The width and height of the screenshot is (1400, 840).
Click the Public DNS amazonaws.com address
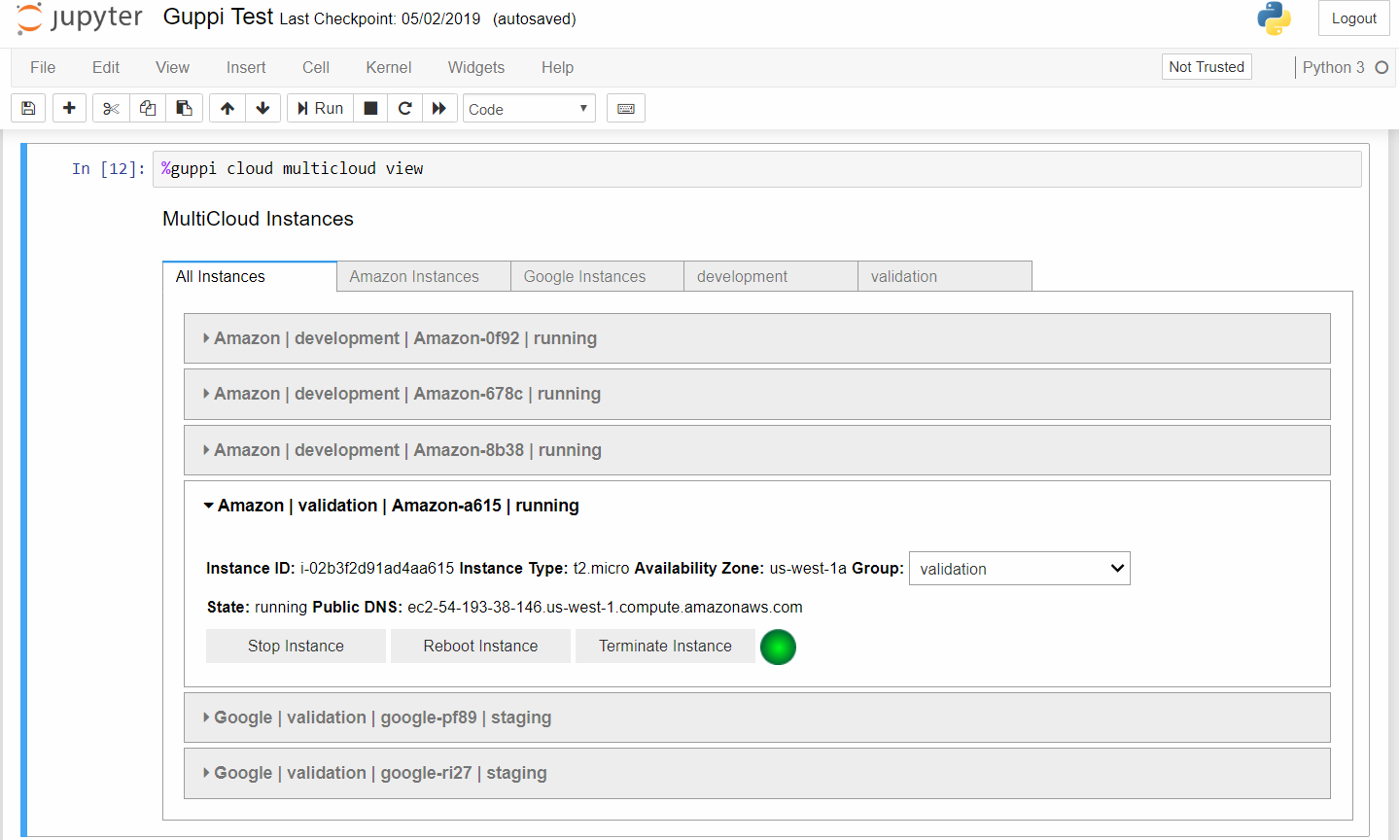click(605, 607)
